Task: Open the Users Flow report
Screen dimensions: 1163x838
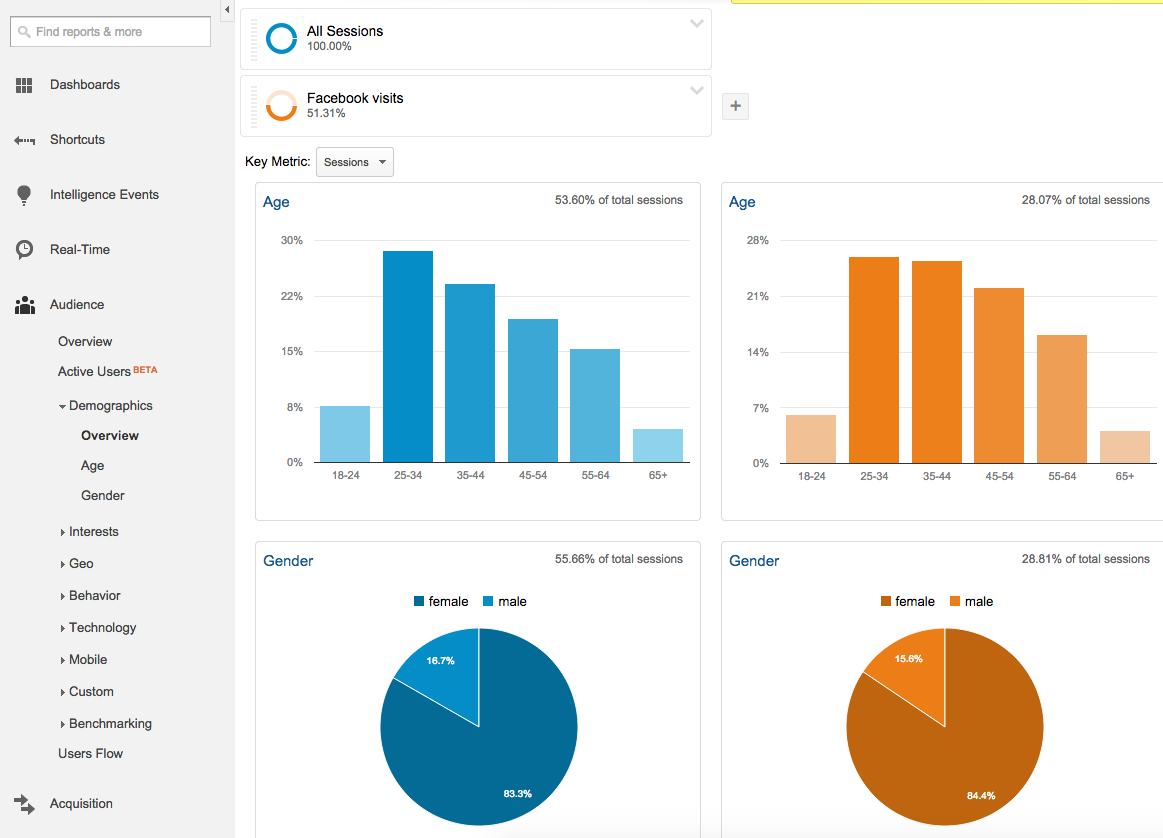Action: pyautogui.click(x=90, y=753)
